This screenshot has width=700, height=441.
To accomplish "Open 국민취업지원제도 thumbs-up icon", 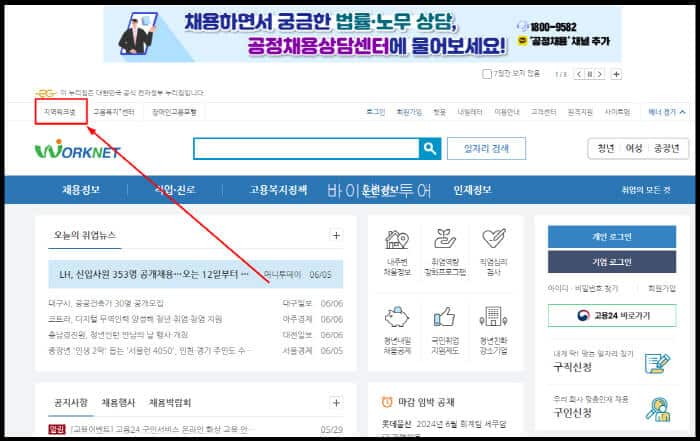I will 445,316.
